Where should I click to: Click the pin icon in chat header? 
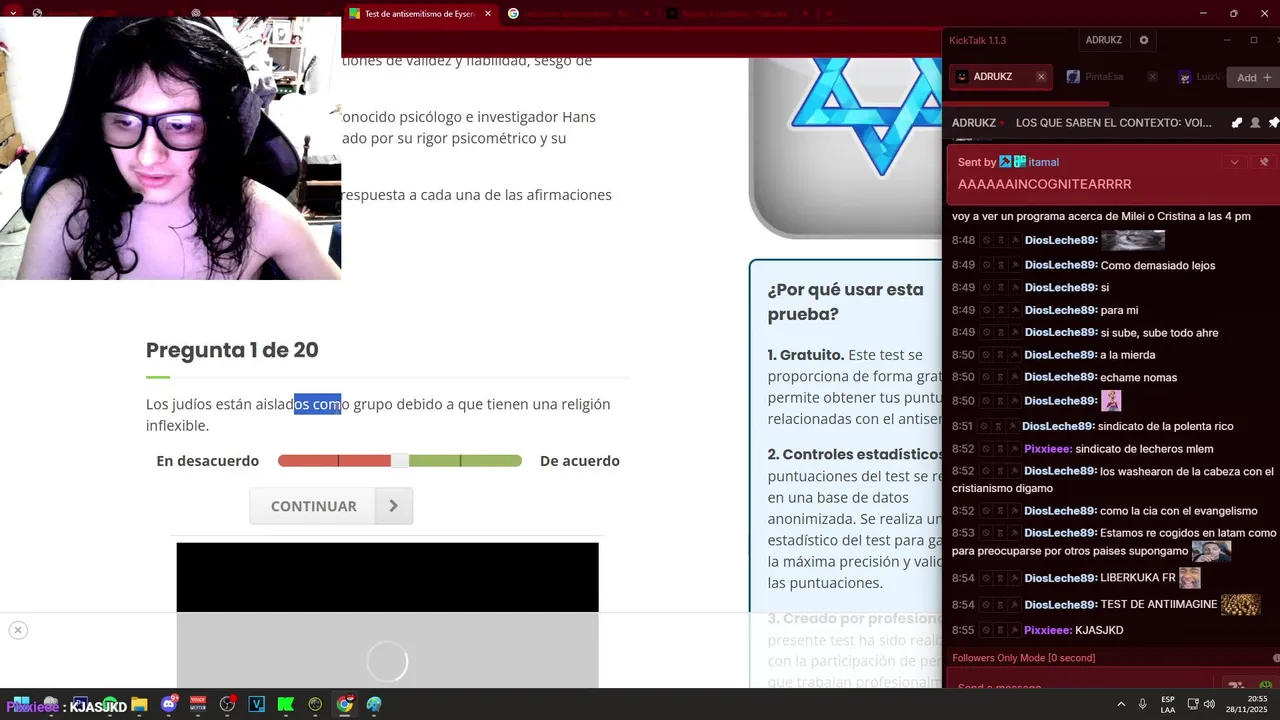[x=1273, y=123]
